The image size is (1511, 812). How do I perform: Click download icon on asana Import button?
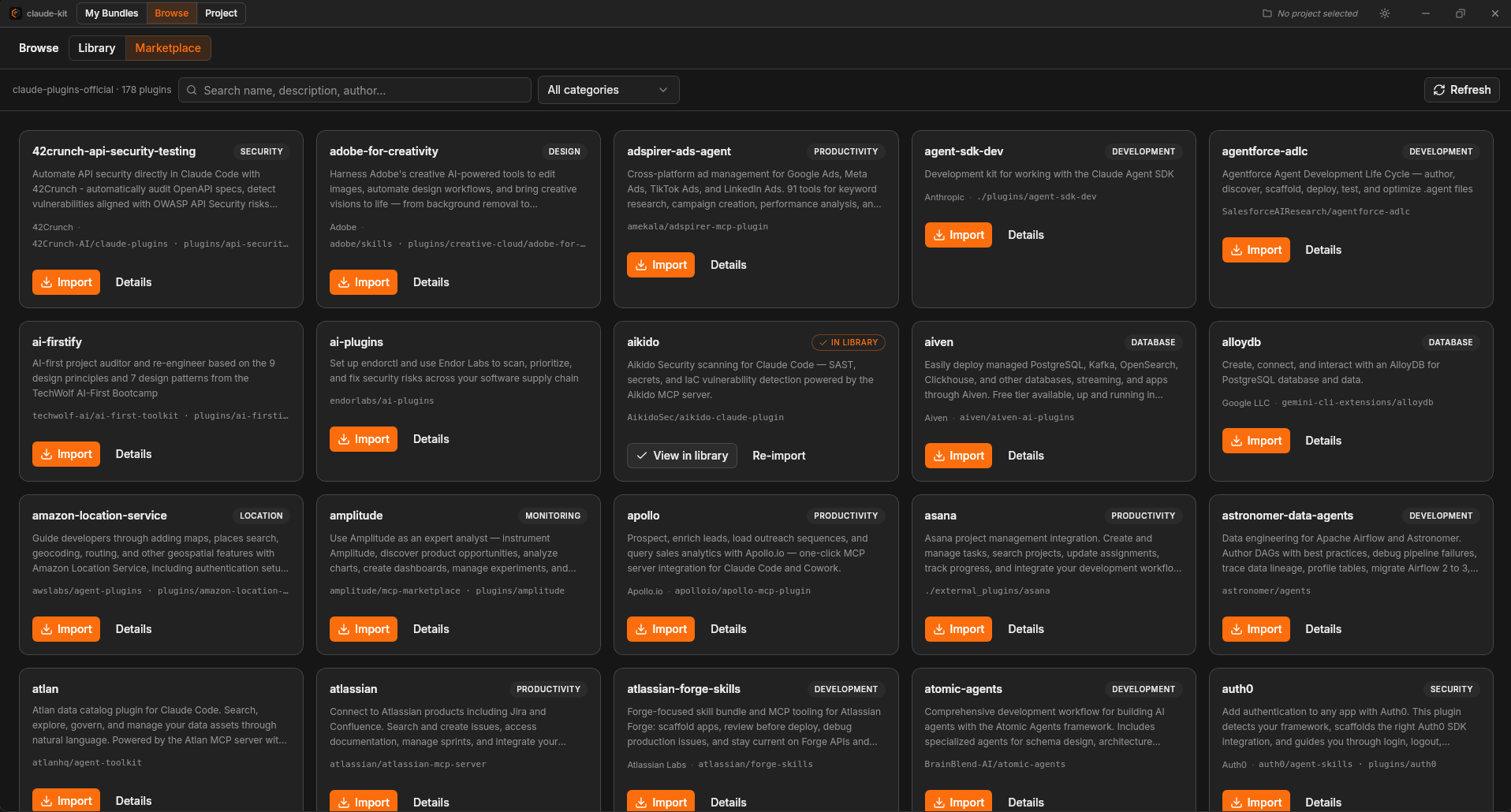(x=939, y=629)
